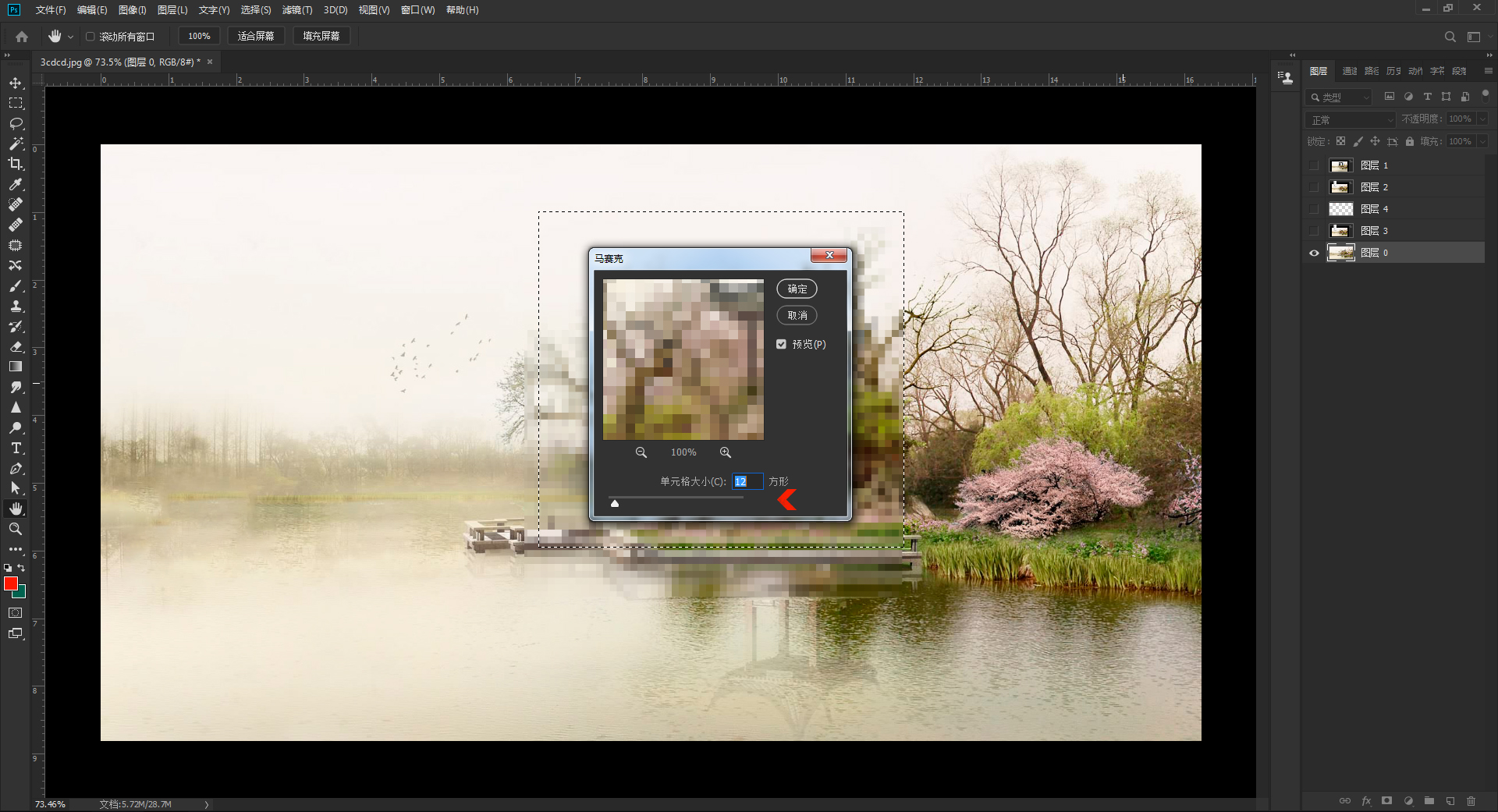The width and height of the screenshot is (1498, 812).
Task: Select the Gradient tool
Action: tap(16, 367)
